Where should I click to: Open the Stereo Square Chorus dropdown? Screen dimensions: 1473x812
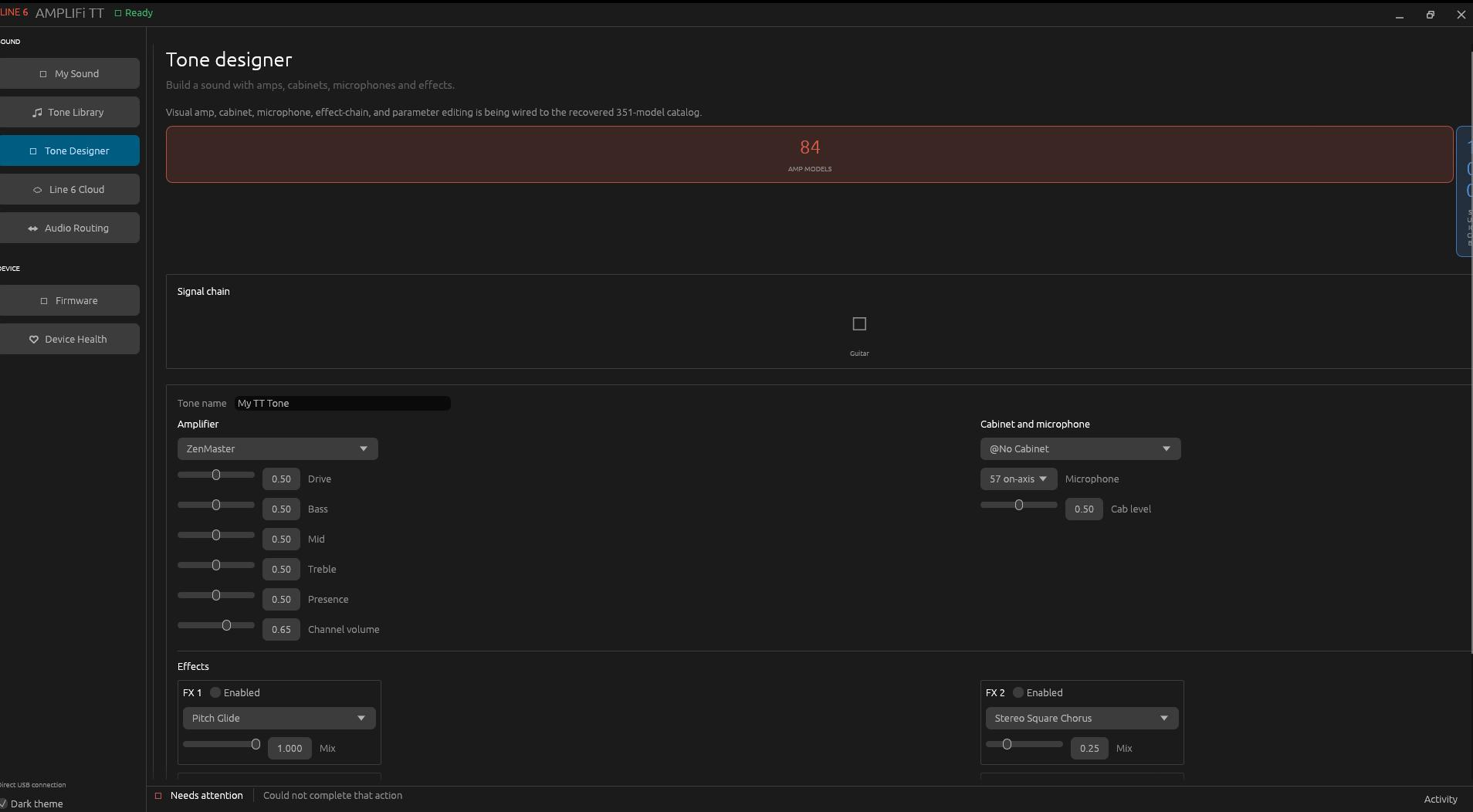tap(1082, 718)
